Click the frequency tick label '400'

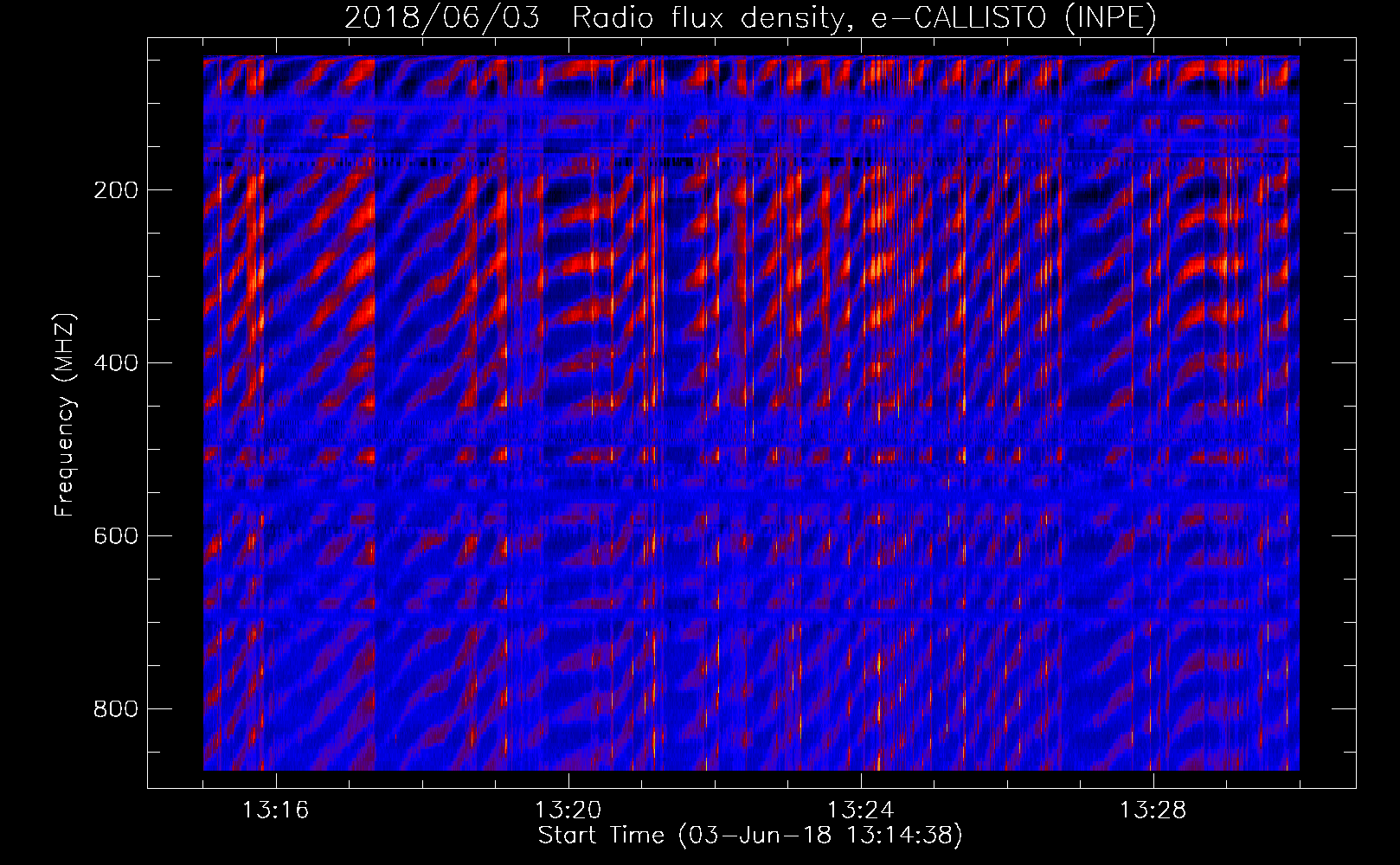116,363
